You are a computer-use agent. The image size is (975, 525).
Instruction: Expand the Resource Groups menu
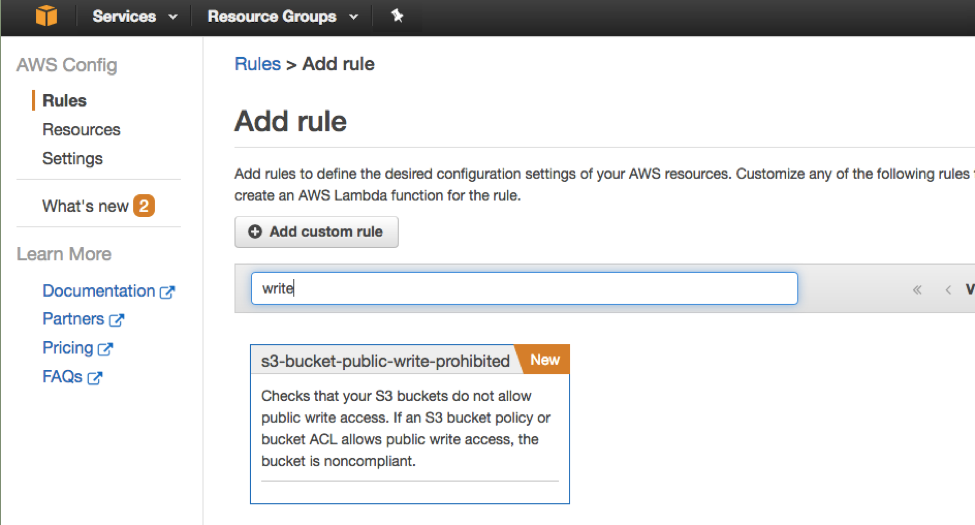click(x=283, y=16)
